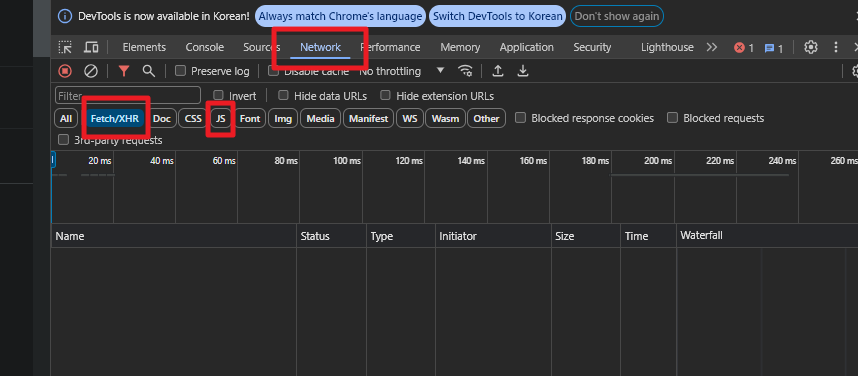Click the 200 ms timeline marker
The image size is (858, 376).
click(658, 161)
